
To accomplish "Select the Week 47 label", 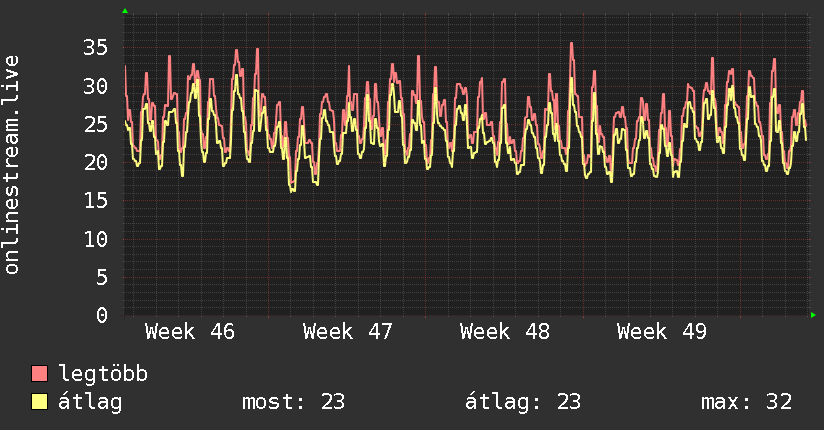I will (347, 332).
